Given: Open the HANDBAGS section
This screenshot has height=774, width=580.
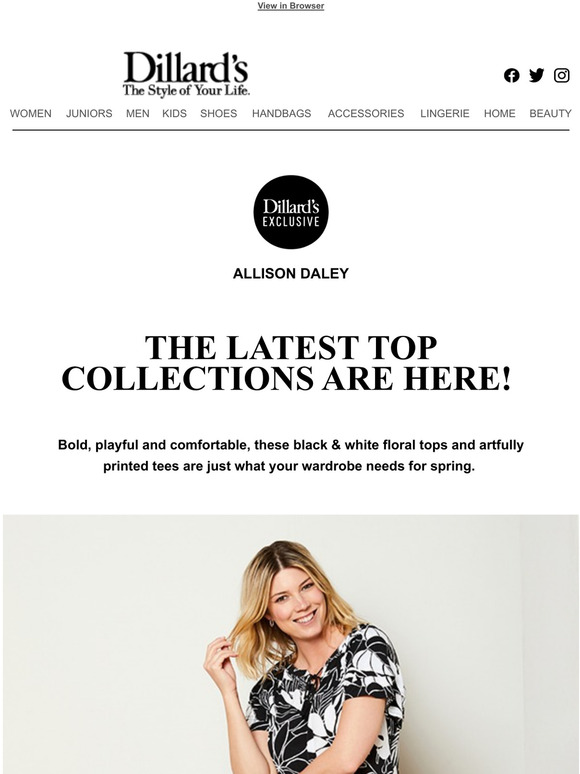Looking at the screenshot, I should pyautogui.click(x=281, y=114).
